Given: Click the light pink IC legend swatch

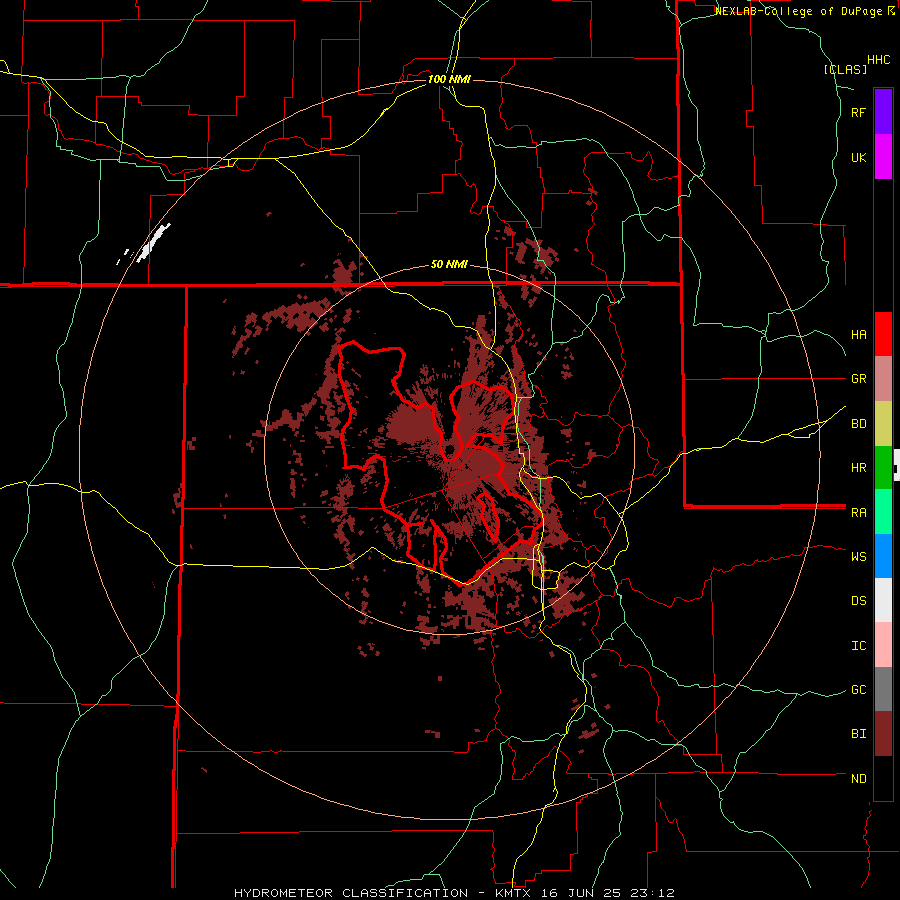Looking at the screenshot, I should pos(883,645).
